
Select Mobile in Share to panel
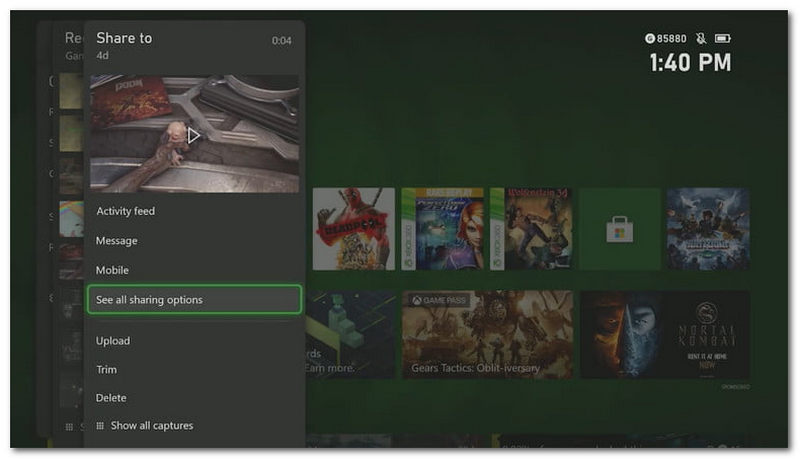[x=112, y=270]
